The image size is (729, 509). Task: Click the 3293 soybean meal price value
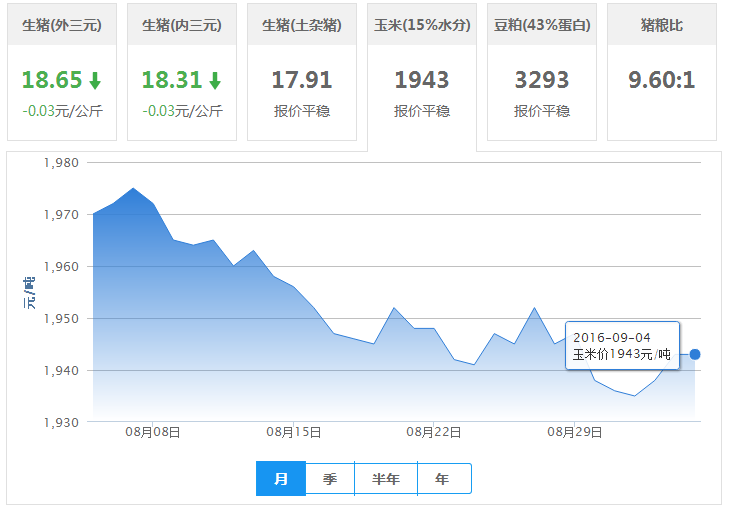click(x=542, y=80)
